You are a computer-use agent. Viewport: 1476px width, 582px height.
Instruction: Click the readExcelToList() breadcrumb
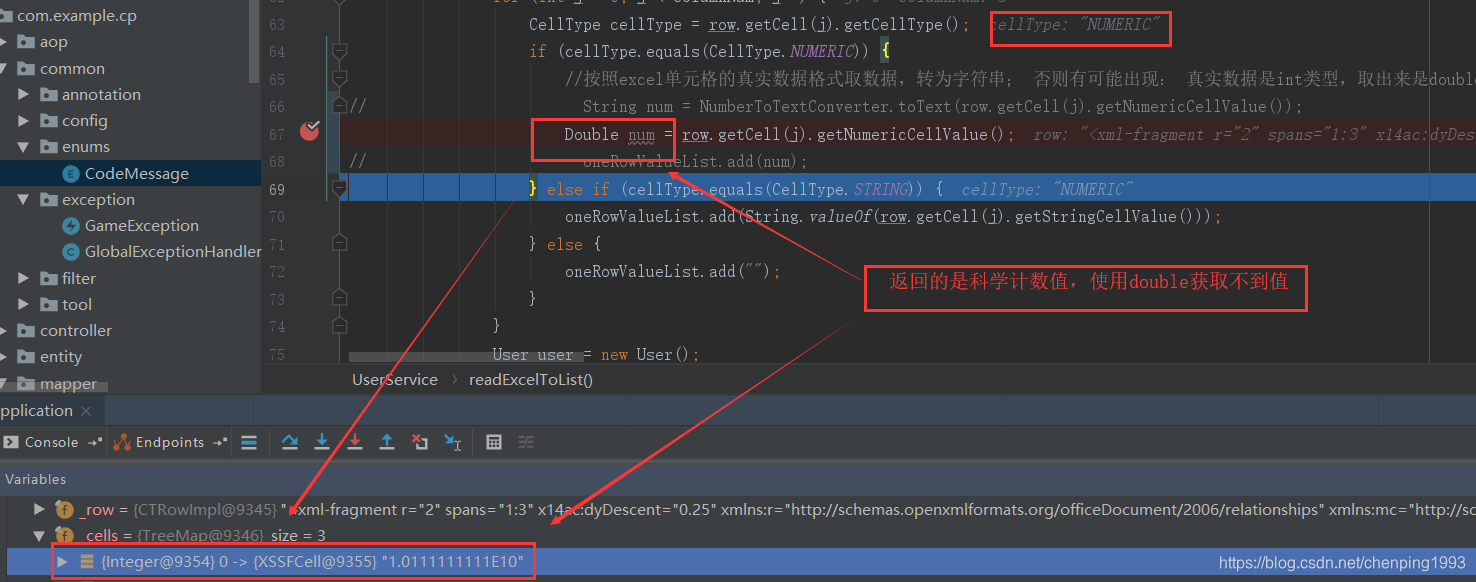click(531, 380)
